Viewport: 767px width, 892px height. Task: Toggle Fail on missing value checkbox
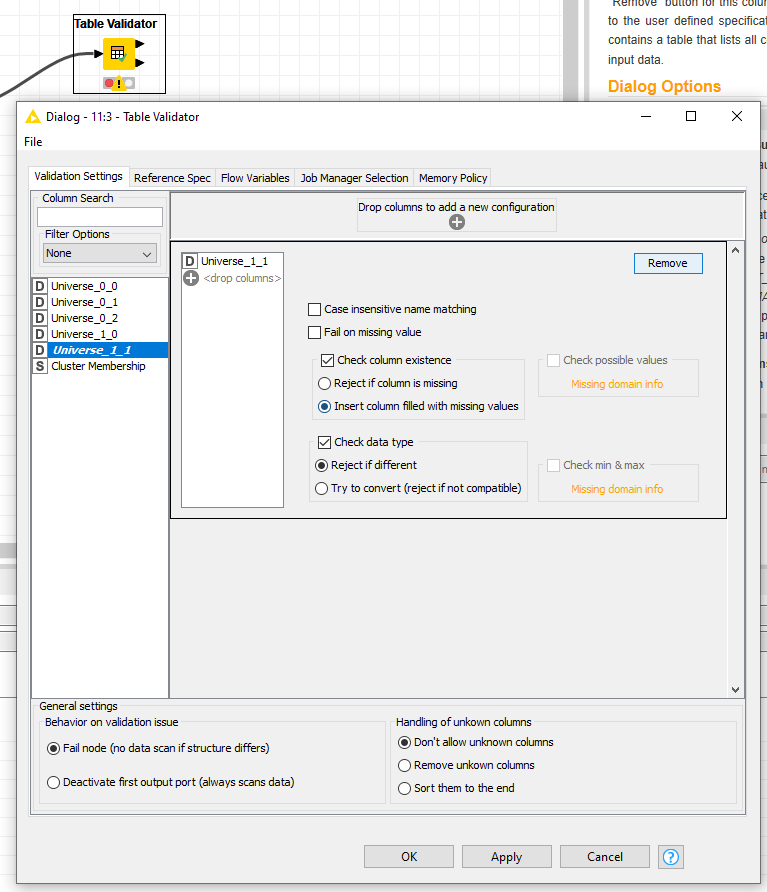(x=315, y=332)
